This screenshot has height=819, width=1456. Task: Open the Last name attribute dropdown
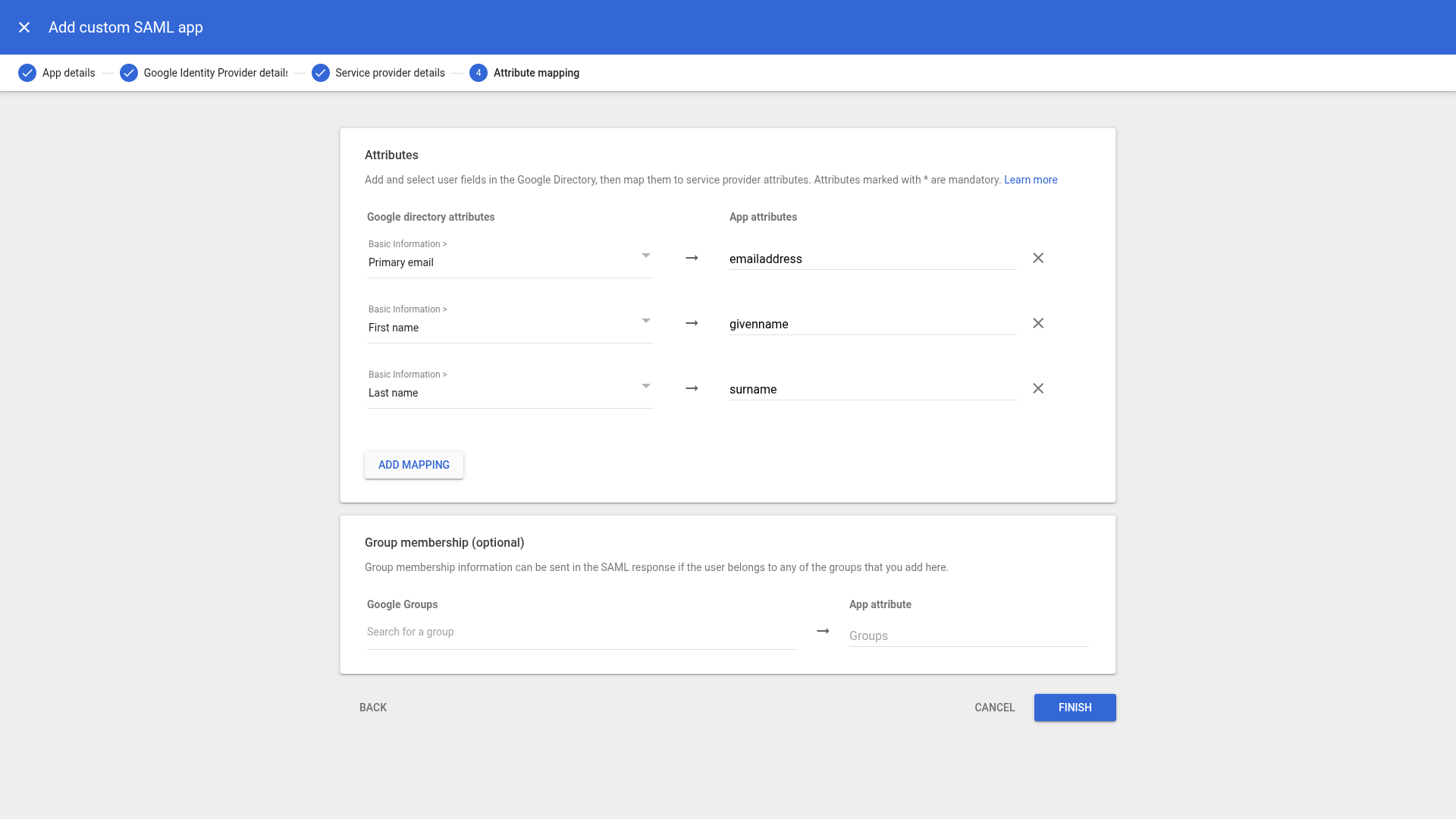click(x=645, y=385)
